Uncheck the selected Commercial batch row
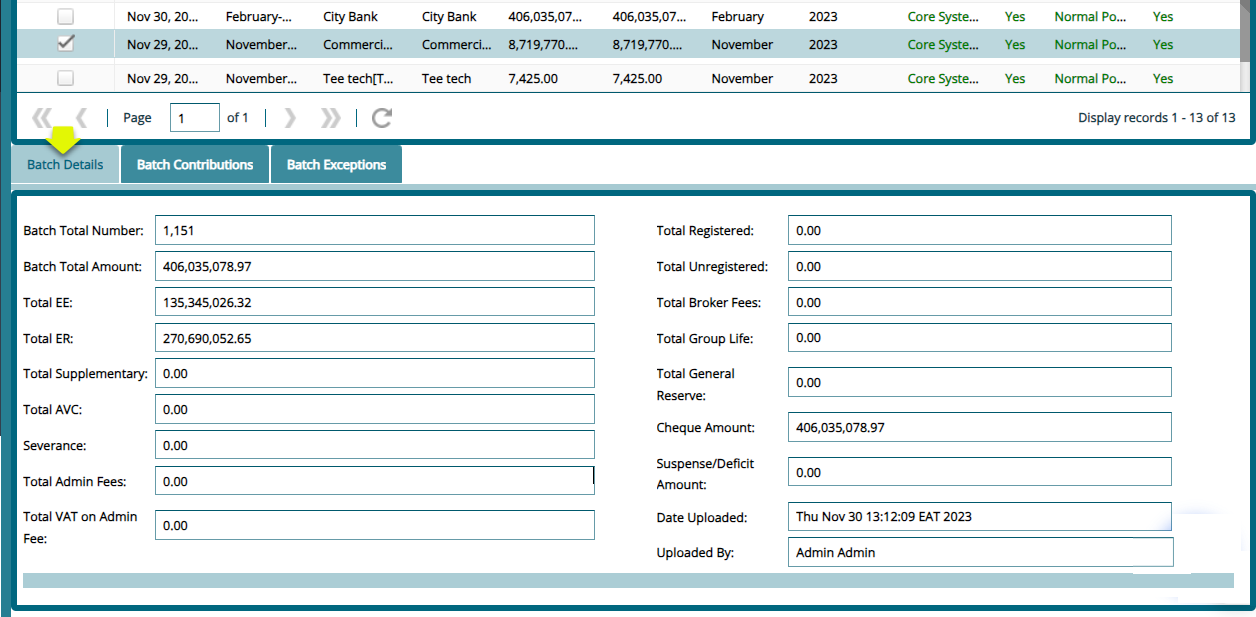The height and width of the screenshot is (617, 1256). pyautogui.click(x=65, y=44)
